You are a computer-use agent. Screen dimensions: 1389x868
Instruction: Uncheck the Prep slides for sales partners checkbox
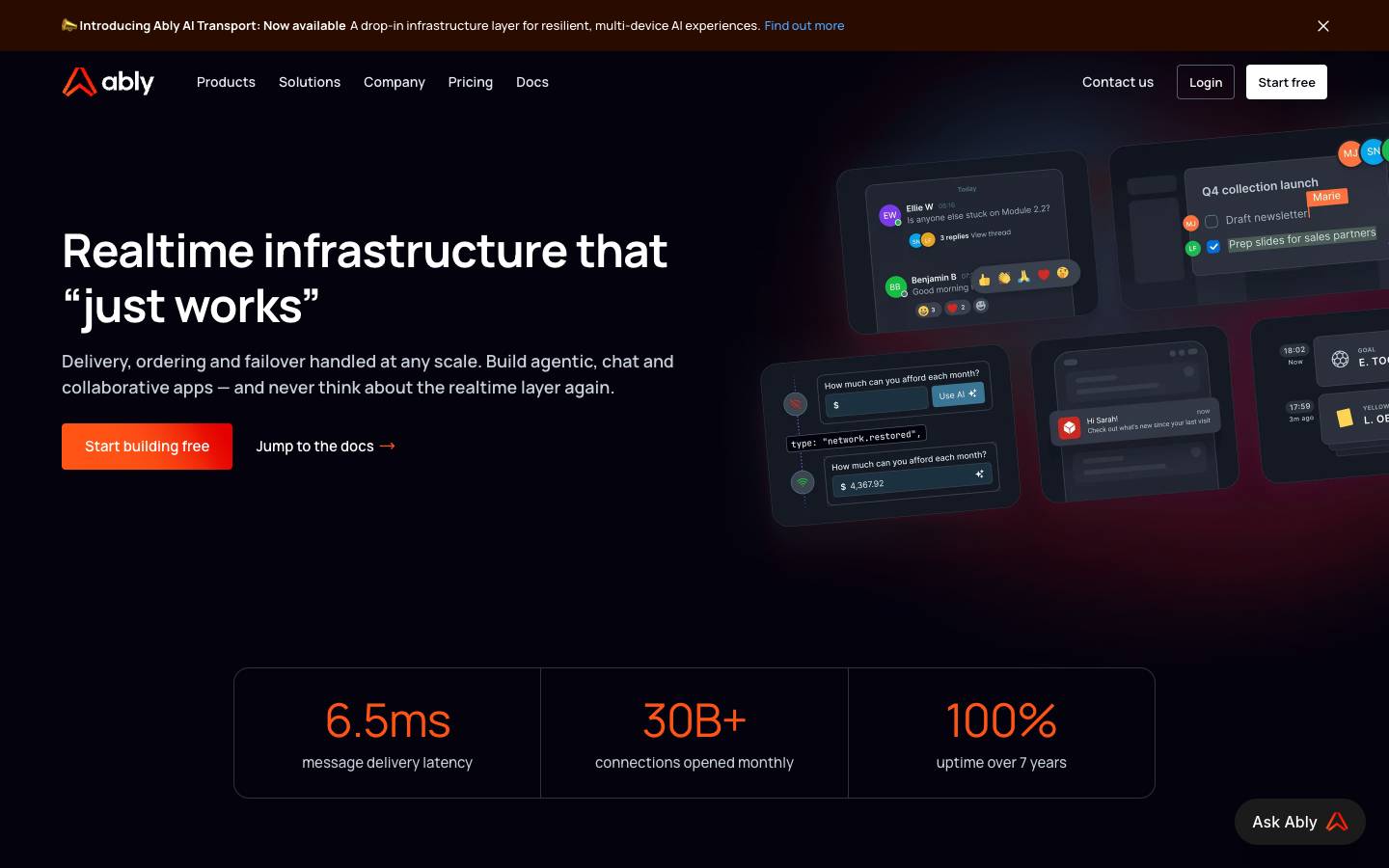click(x=1213, y=246)
